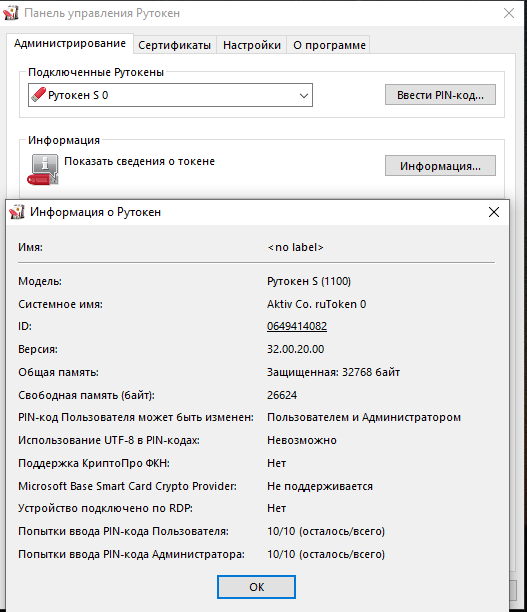Viewport: 527px width, 612px height.
Task: Click the Aktiv Co. ruToken 0 value
Action: tap(317, 304)
